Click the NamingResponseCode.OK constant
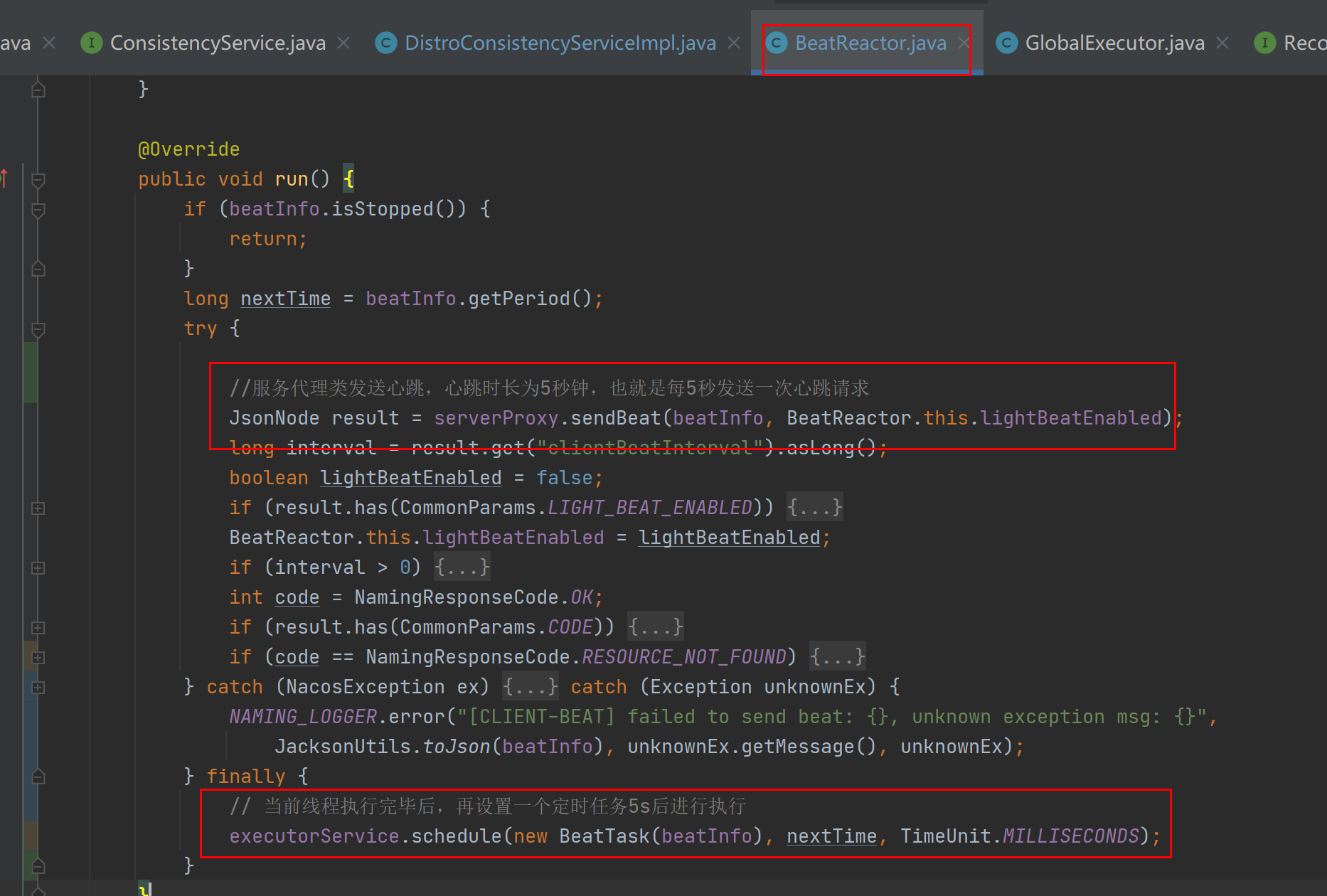The width and height of the screenshot is (1327, 896). coord(474,597)
